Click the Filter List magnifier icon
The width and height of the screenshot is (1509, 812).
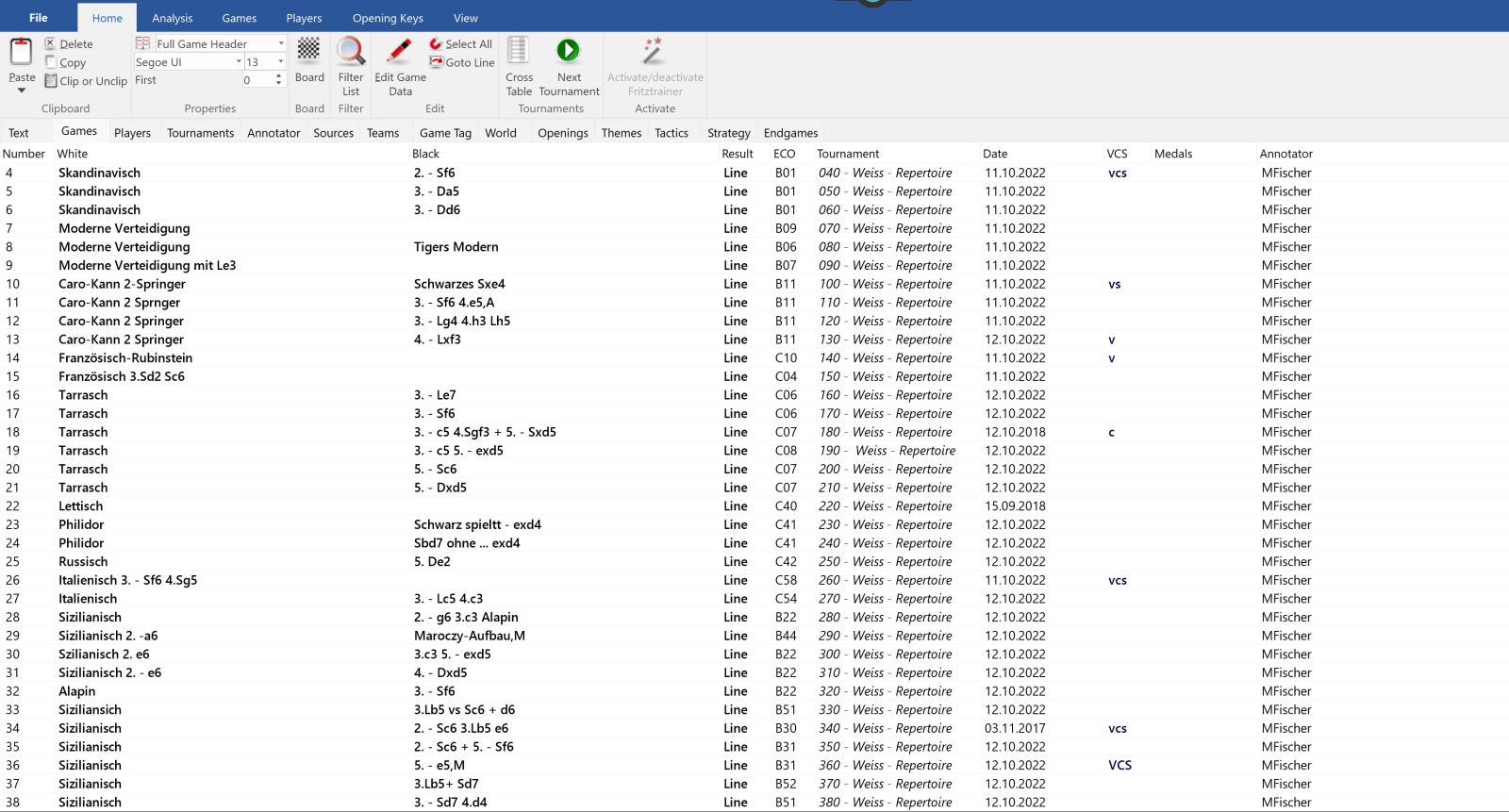[x=351, y=51]
